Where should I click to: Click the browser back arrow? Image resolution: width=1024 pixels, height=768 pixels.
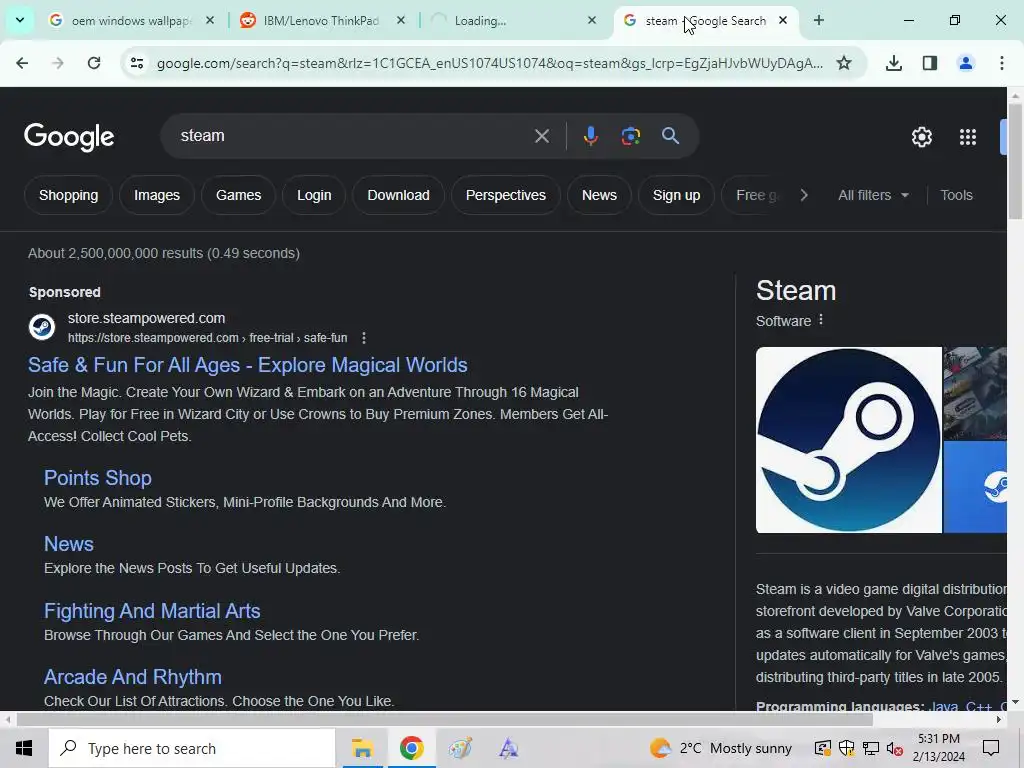pos(22,63)
